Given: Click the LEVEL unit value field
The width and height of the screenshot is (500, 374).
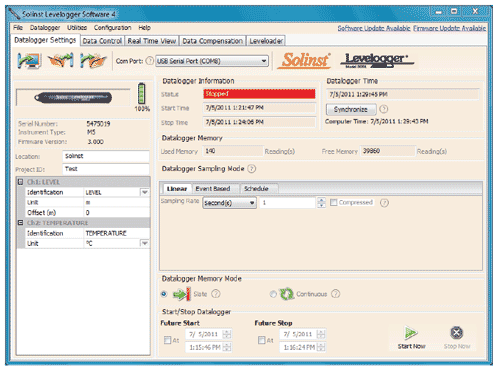Looking at the screenshot, I should (116, 202).
